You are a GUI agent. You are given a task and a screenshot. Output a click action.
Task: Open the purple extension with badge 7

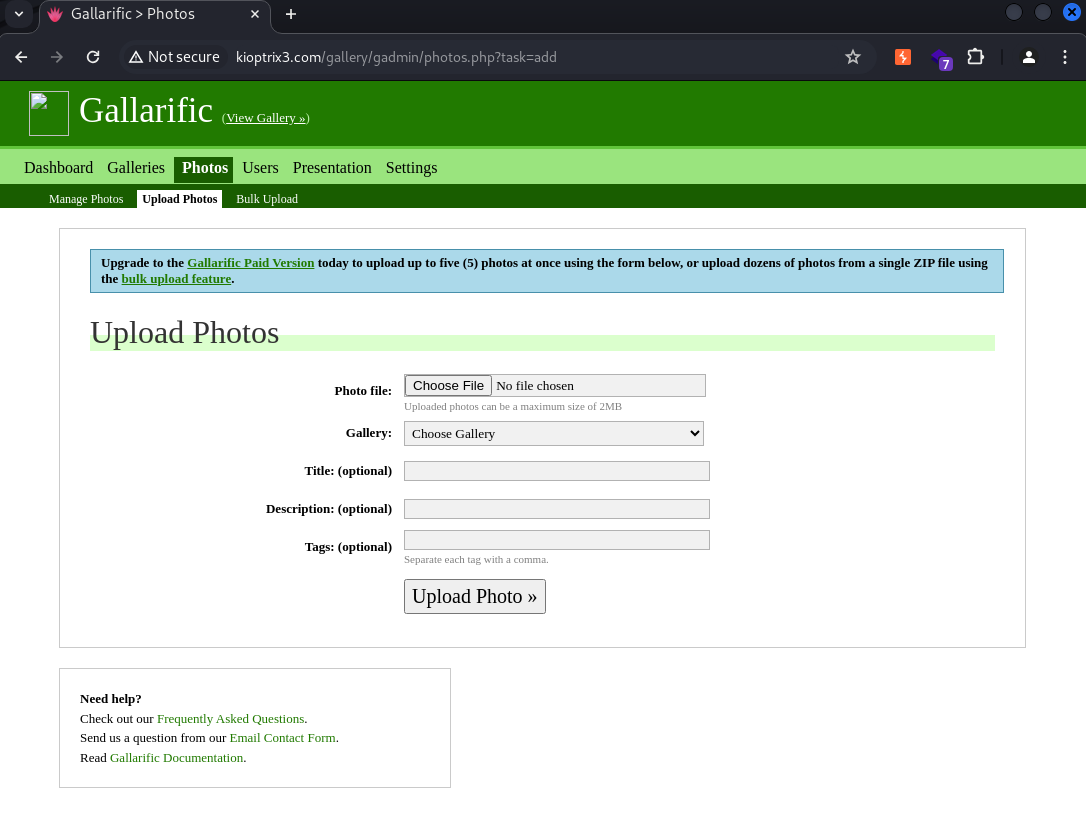click(941, 59)
